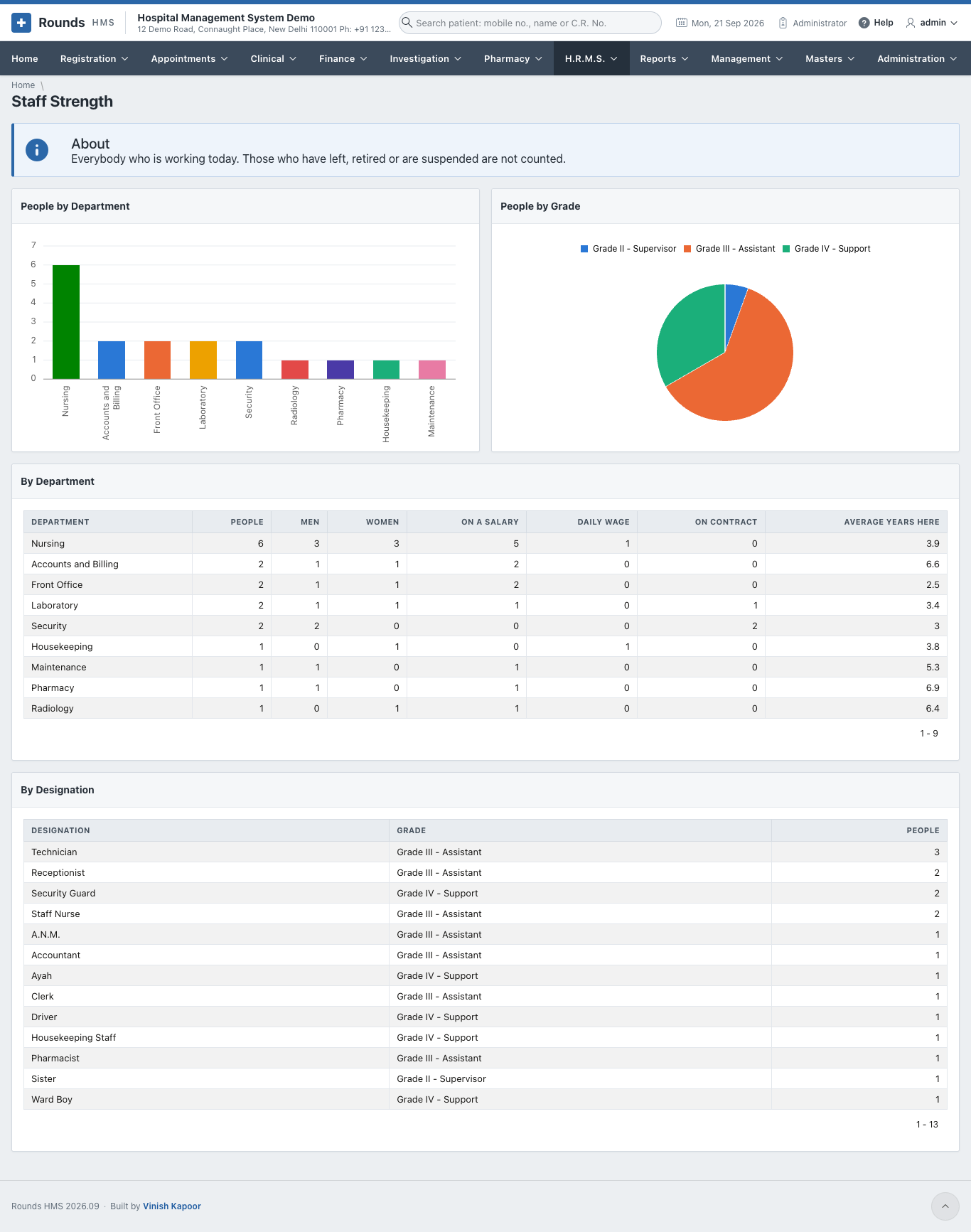
Task: Expand the Clinical menu
Action: (x=273, y=58)
